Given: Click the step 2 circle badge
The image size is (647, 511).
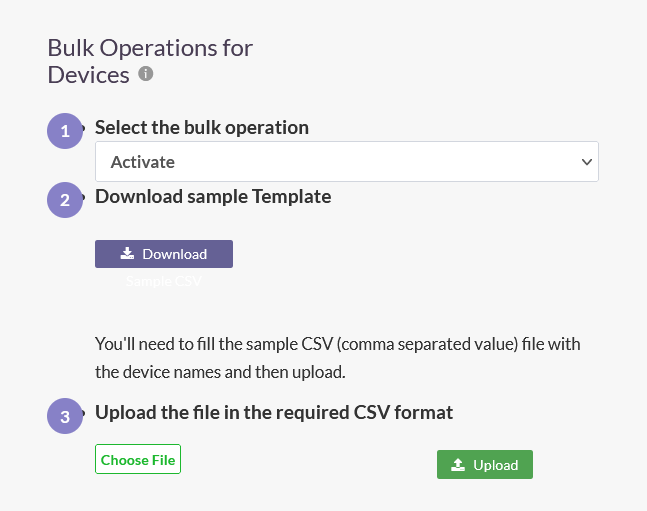Looking at the screenshot, I should pos(65,200).
